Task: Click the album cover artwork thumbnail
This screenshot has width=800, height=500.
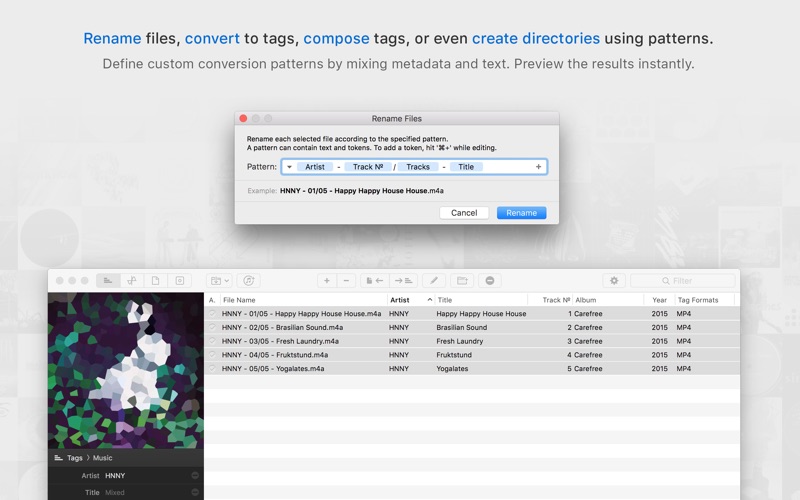Action: coord(126,371)
